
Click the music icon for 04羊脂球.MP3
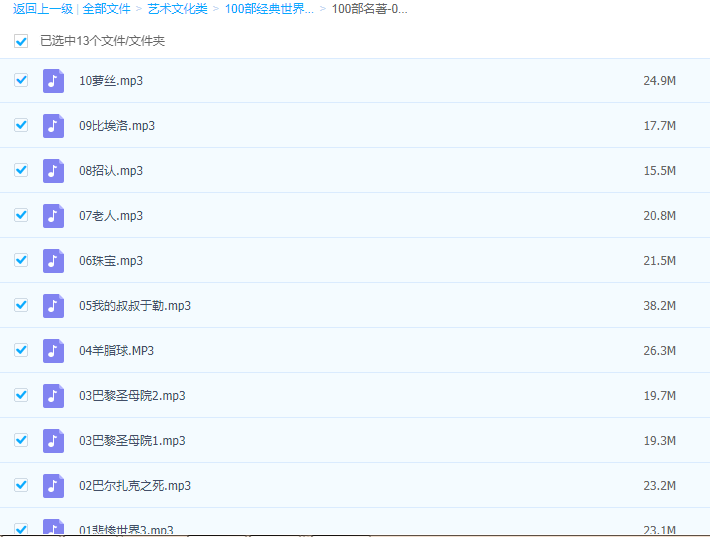point(54,351)
